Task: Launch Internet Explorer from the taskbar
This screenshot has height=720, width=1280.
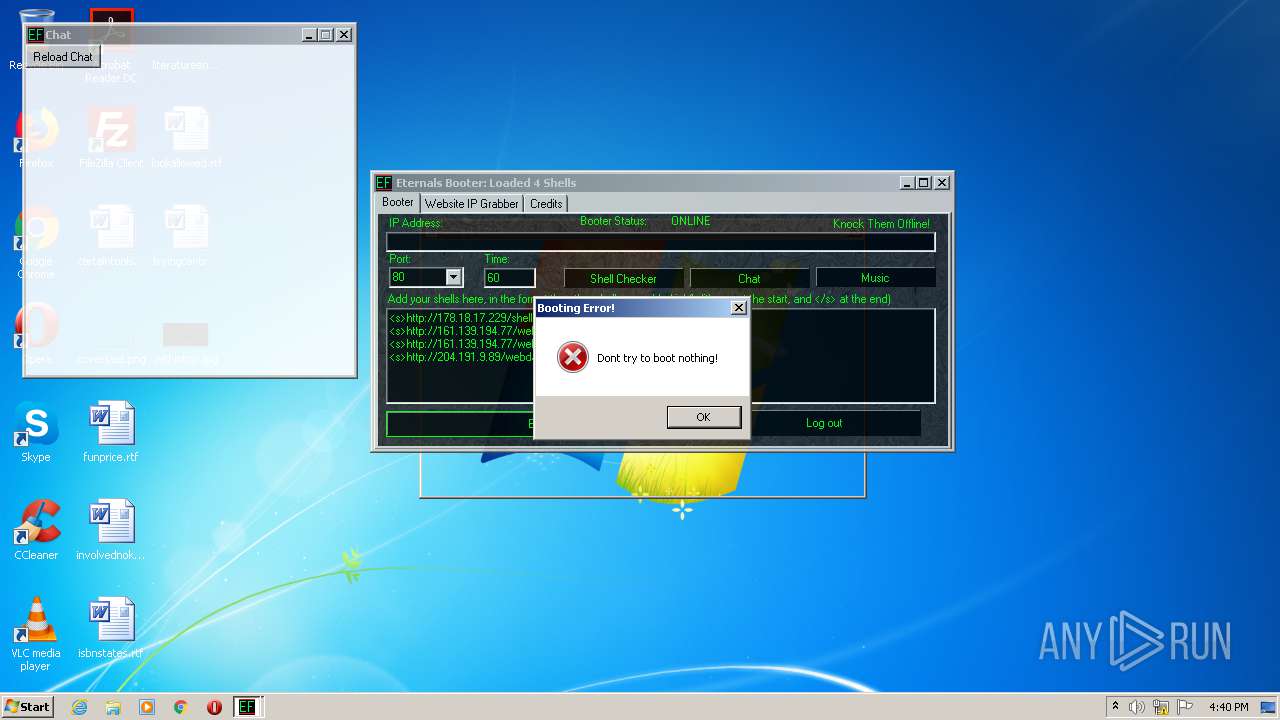Action: point(79,707)
